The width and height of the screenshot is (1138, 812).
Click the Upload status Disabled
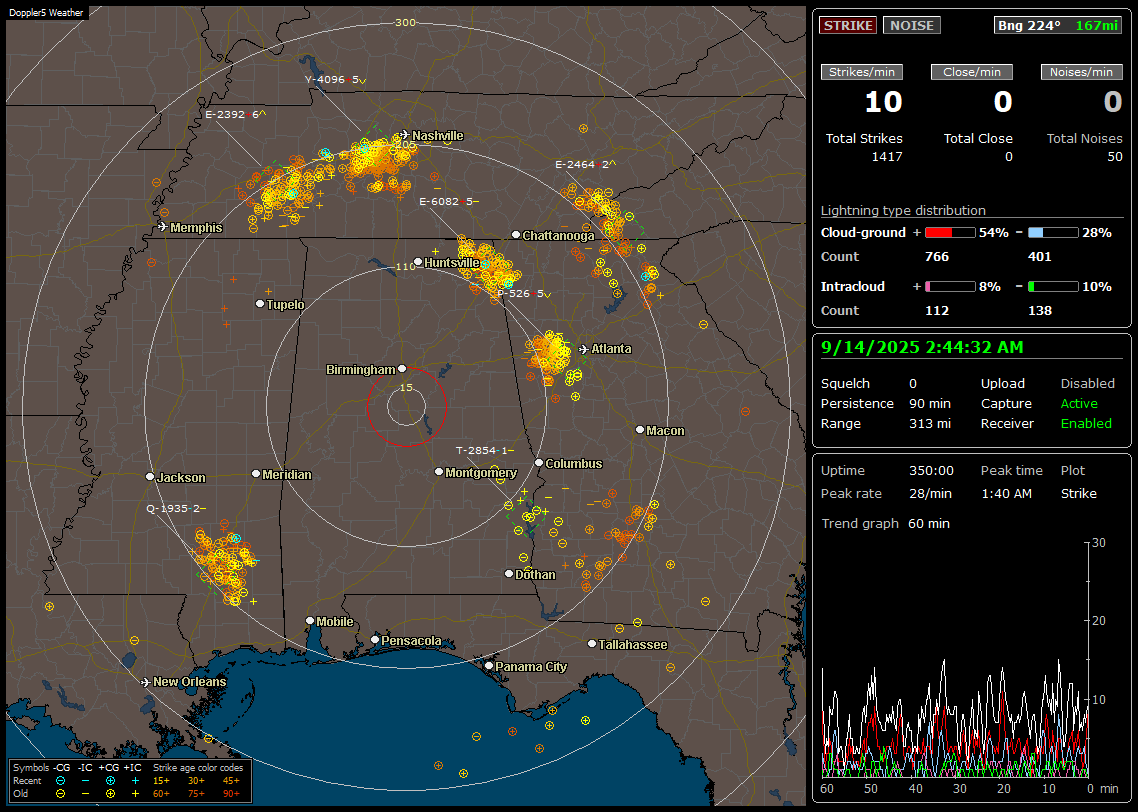[x=1087, y=383]
